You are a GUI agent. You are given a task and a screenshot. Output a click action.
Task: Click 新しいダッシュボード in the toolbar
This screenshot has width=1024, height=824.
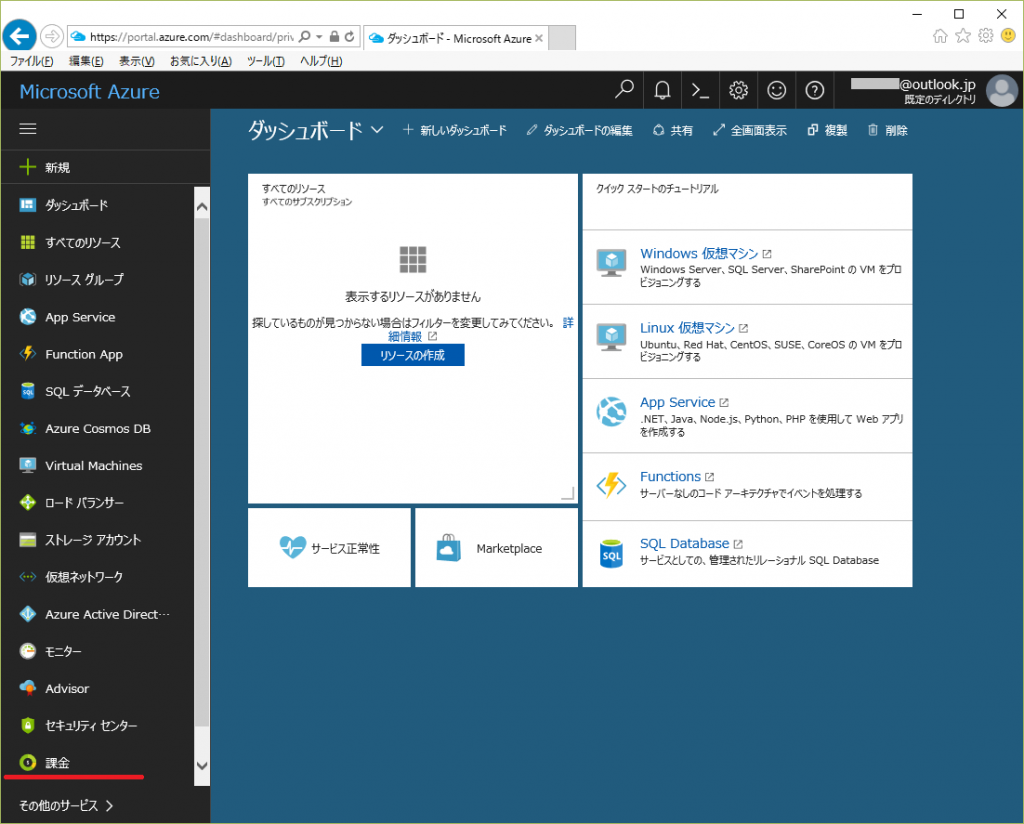tap(455, 131)
